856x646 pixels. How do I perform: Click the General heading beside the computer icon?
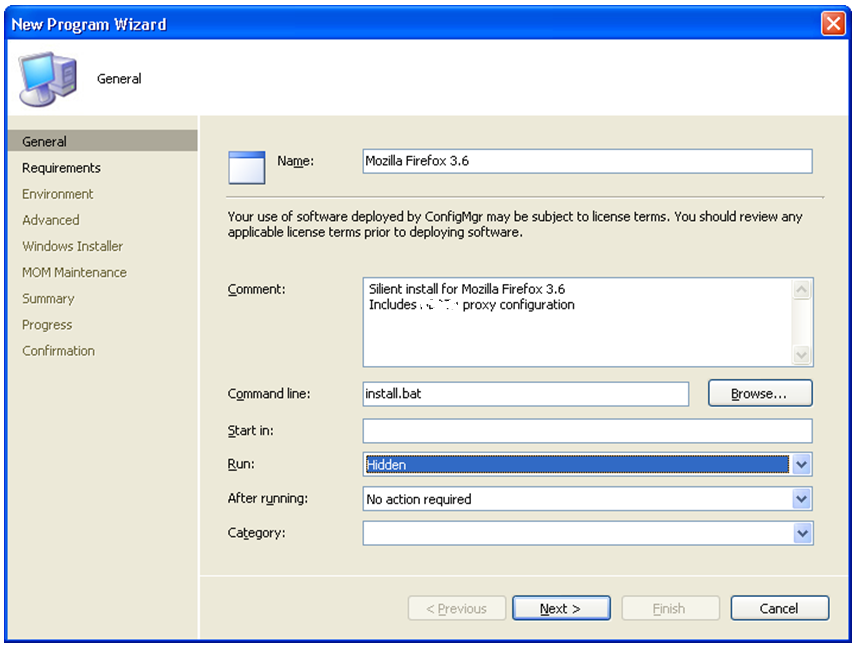[119, 79]
